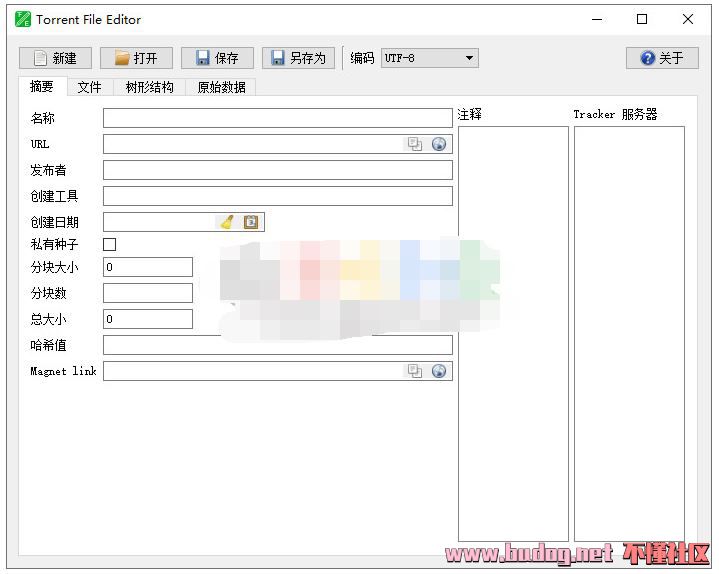
Task: Click inside the Tracker 服务器 list area
Action: (629, 334)
